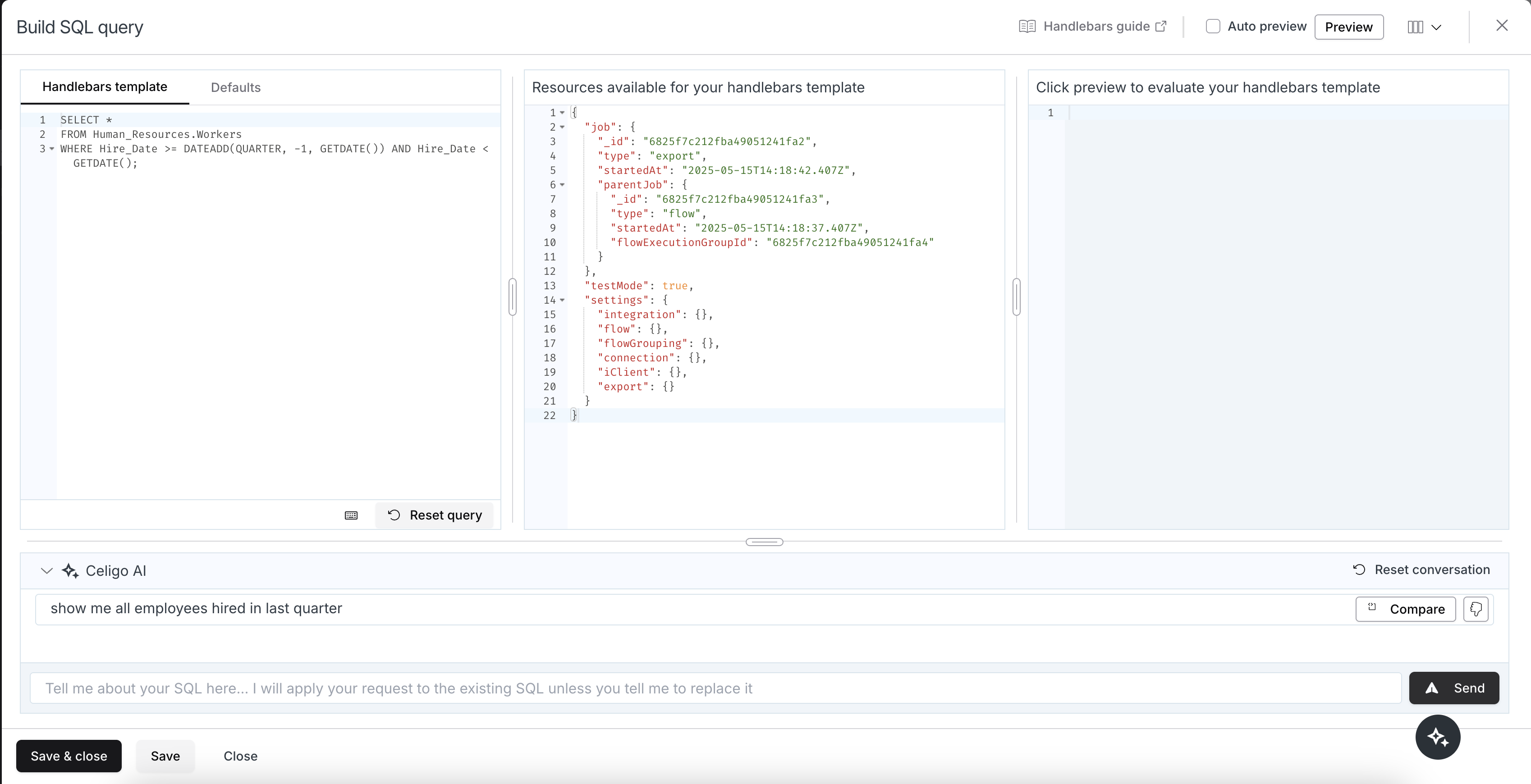The height and width of the screenshot is (784, 1531).
Task: Open the floating AI assistant sparkle button
Action: pos(1438,737)
